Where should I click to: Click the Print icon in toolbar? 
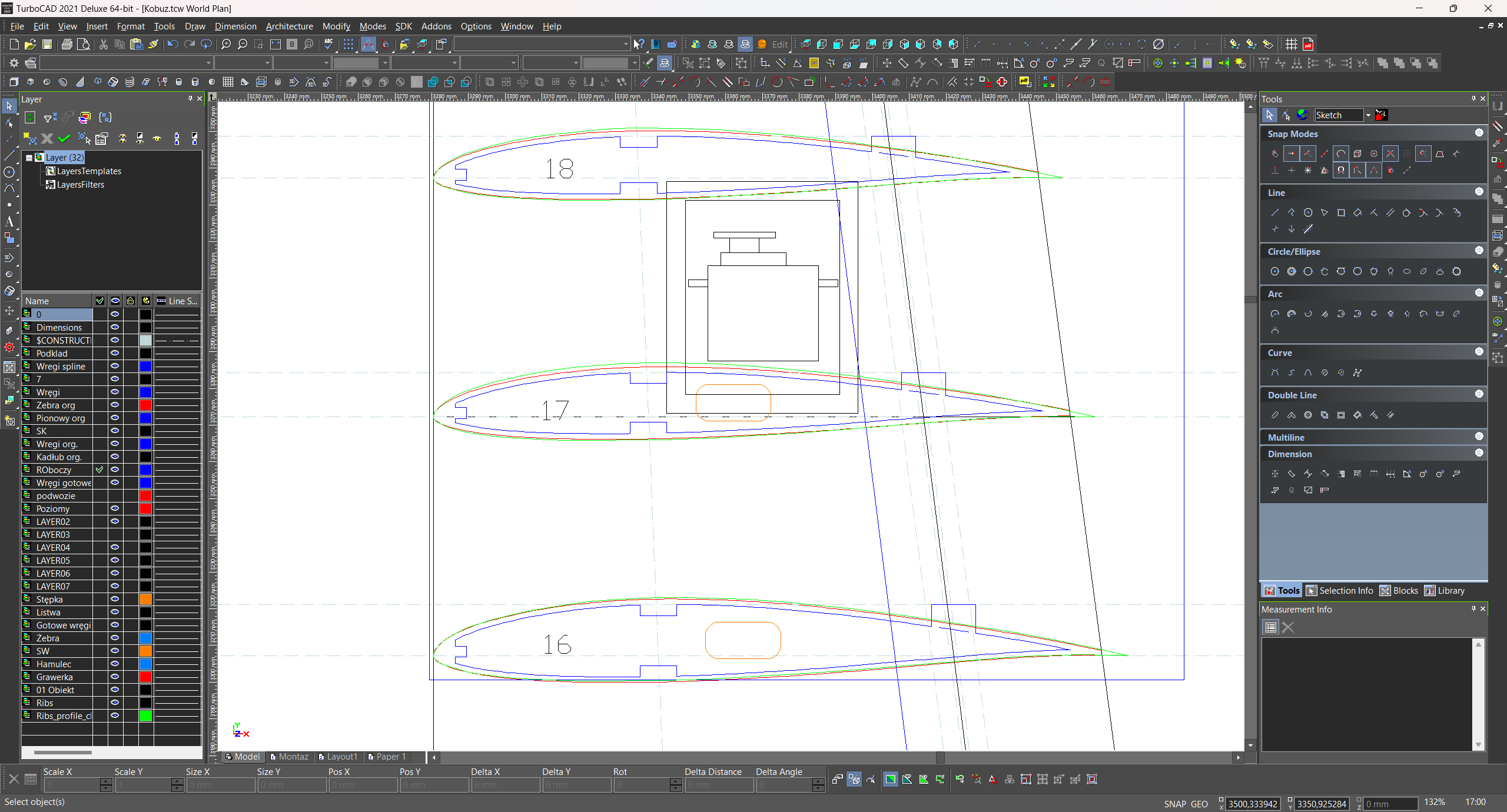click(67, 44)
